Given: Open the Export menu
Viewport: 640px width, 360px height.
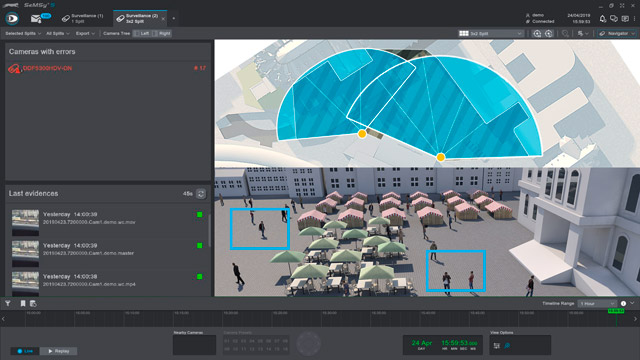Looking at the screenshot, I should click(85, 33).
